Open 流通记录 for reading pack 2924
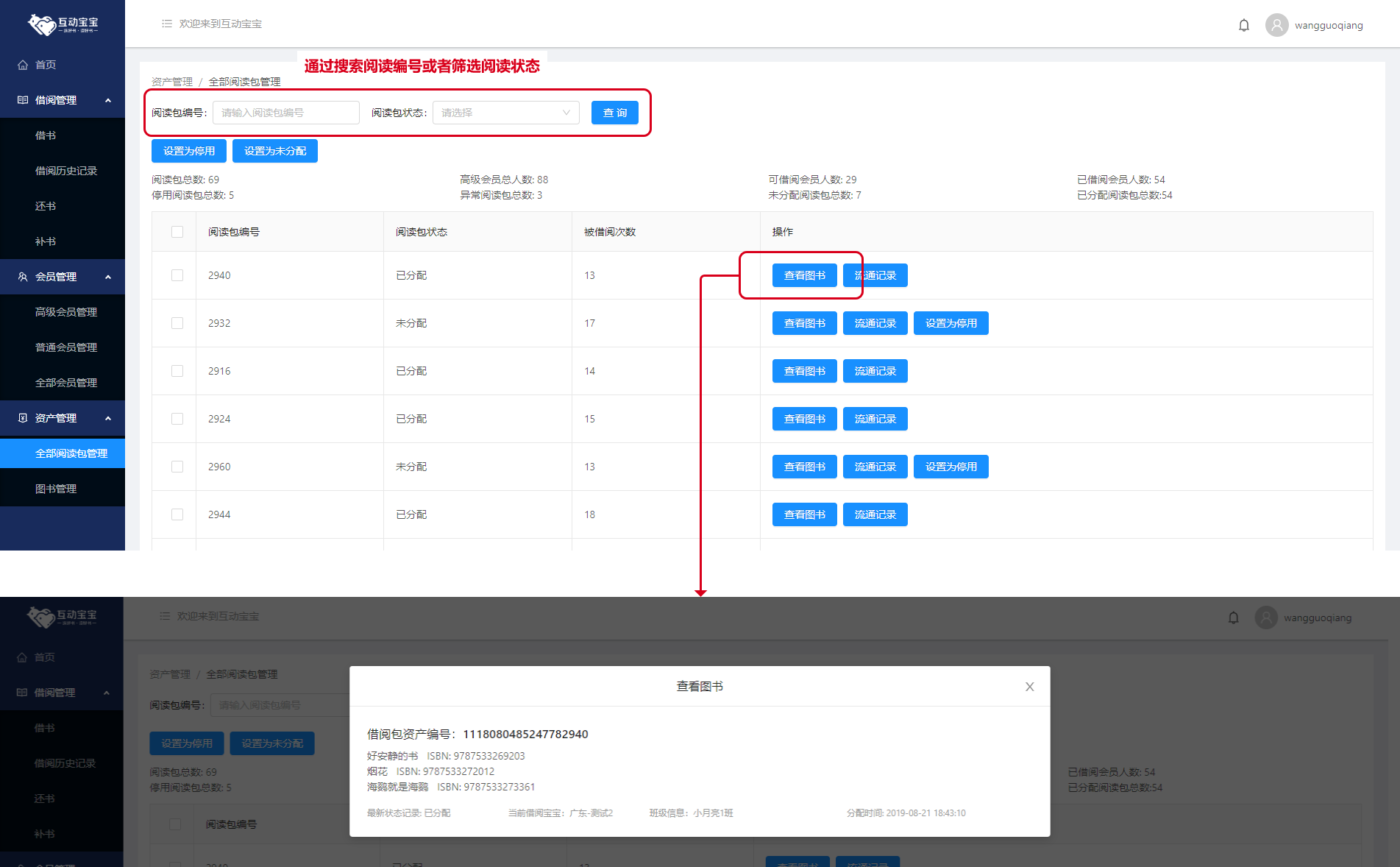 (875, 419)
